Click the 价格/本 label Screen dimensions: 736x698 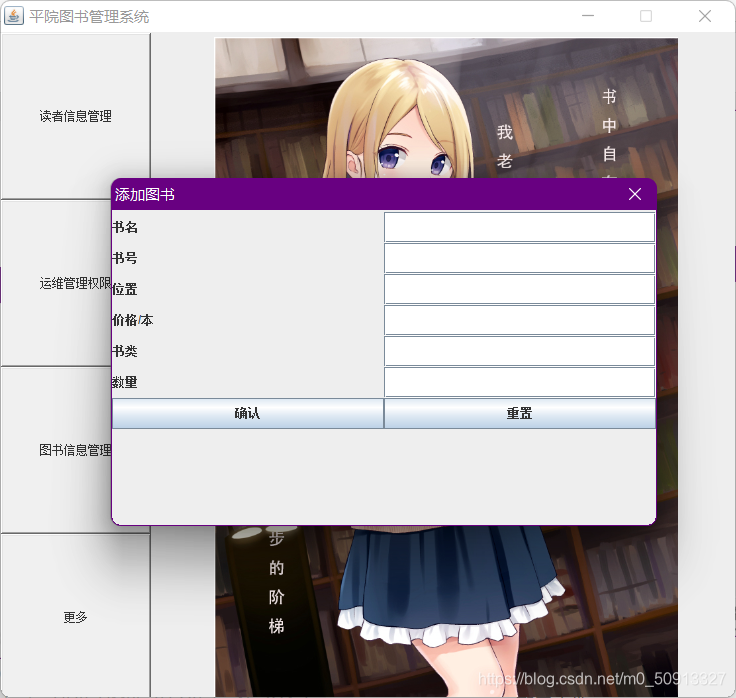click(133, 320)
